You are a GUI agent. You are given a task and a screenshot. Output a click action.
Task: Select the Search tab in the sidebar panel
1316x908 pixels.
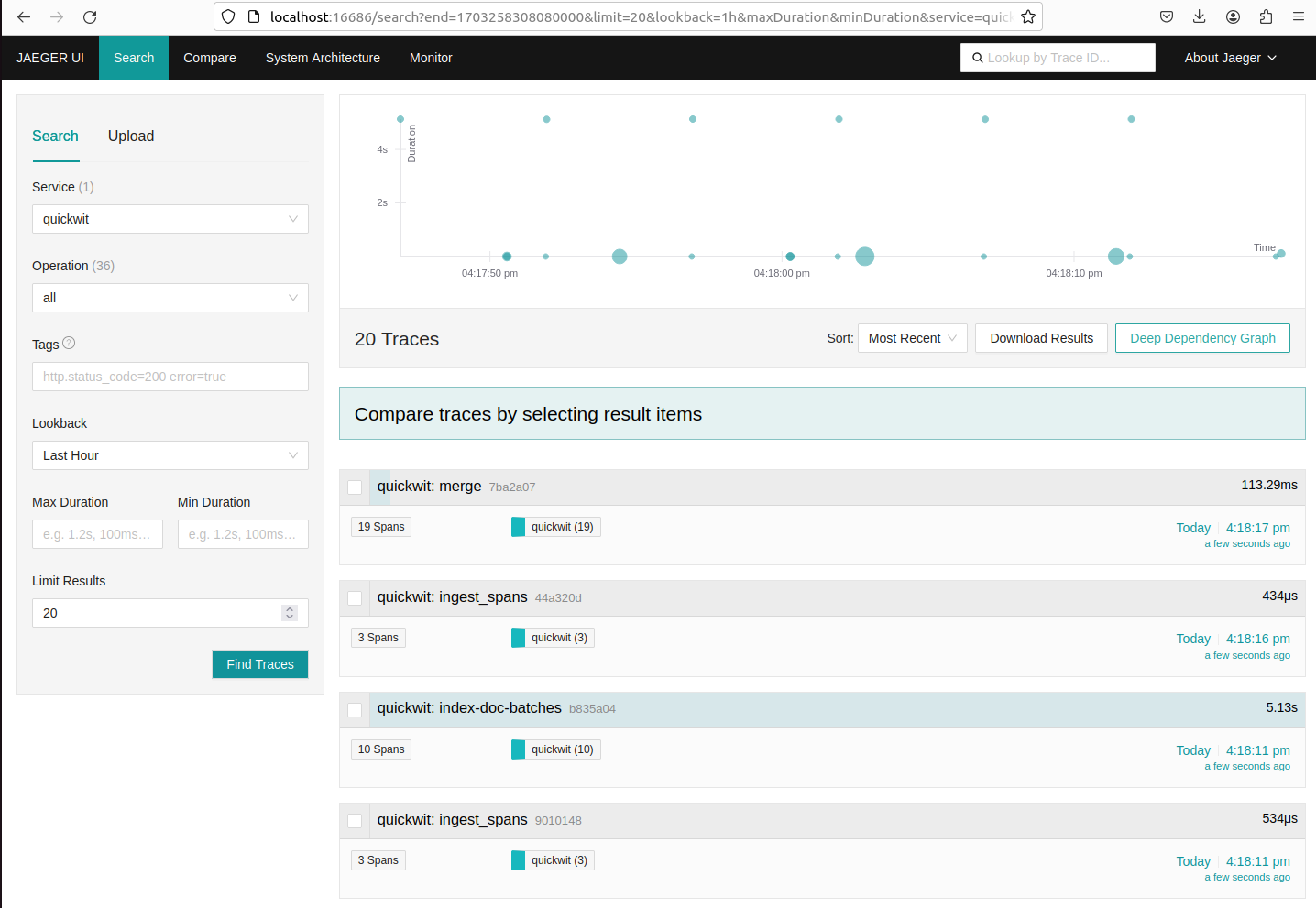[55, 136]
